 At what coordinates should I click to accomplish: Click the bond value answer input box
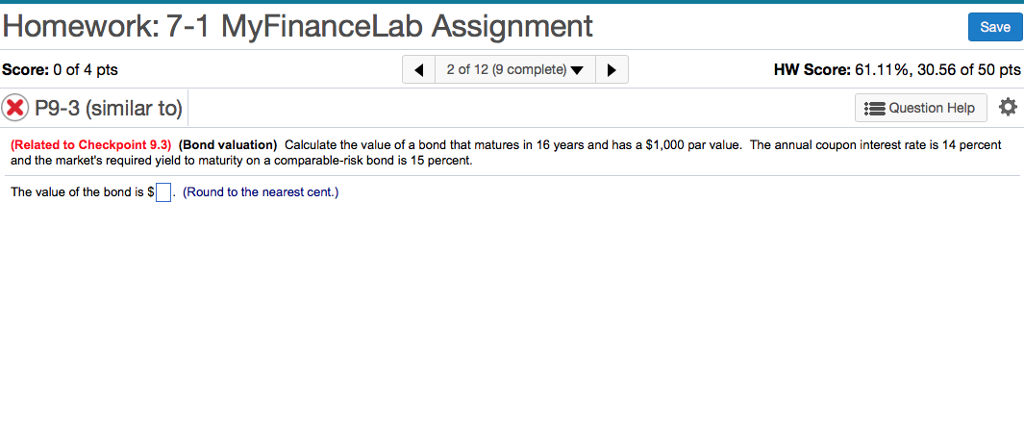(x=164, y=193)
